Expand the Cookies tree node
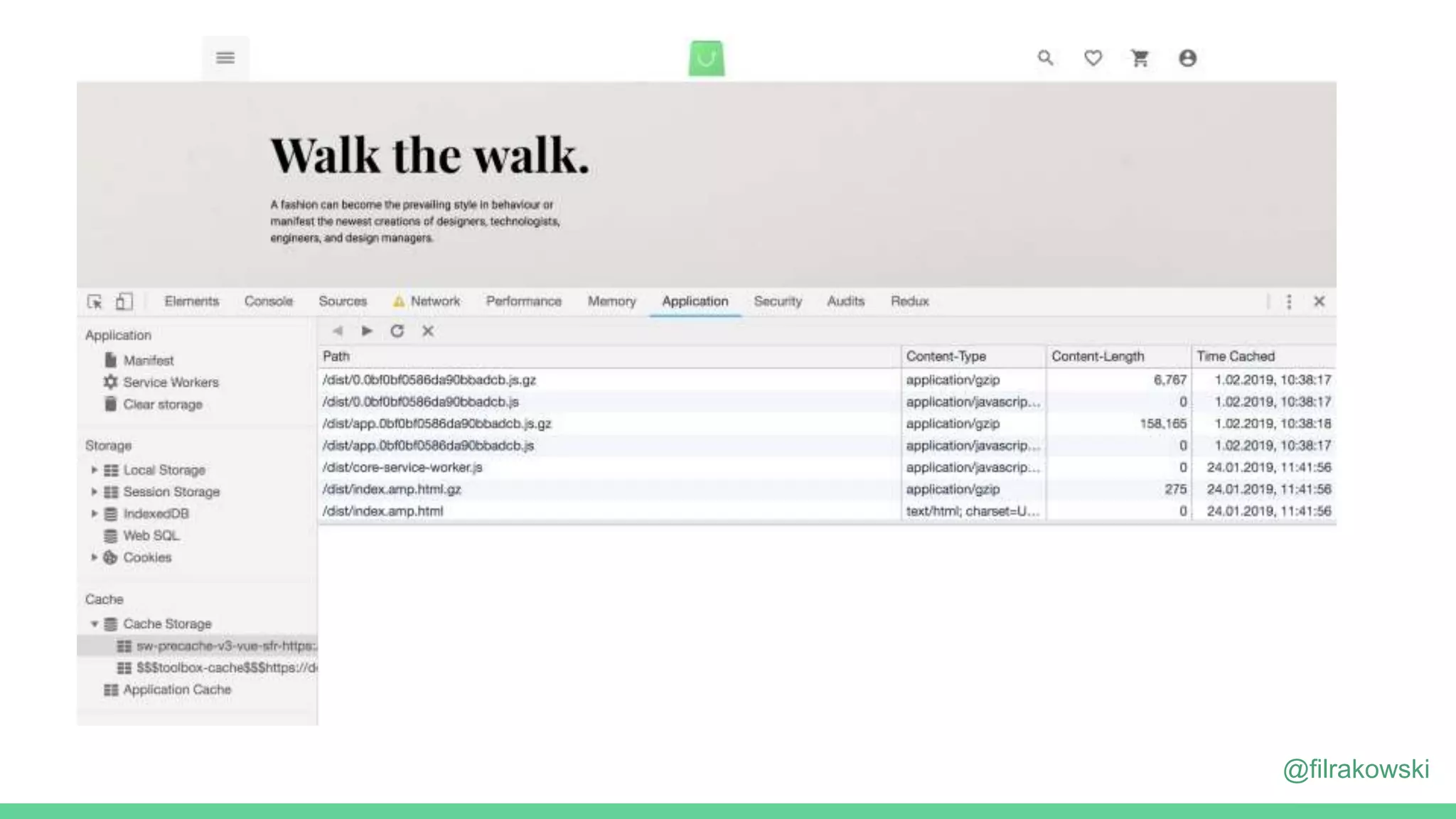This screenshot has height=819, width=1456. click(94, 557)
